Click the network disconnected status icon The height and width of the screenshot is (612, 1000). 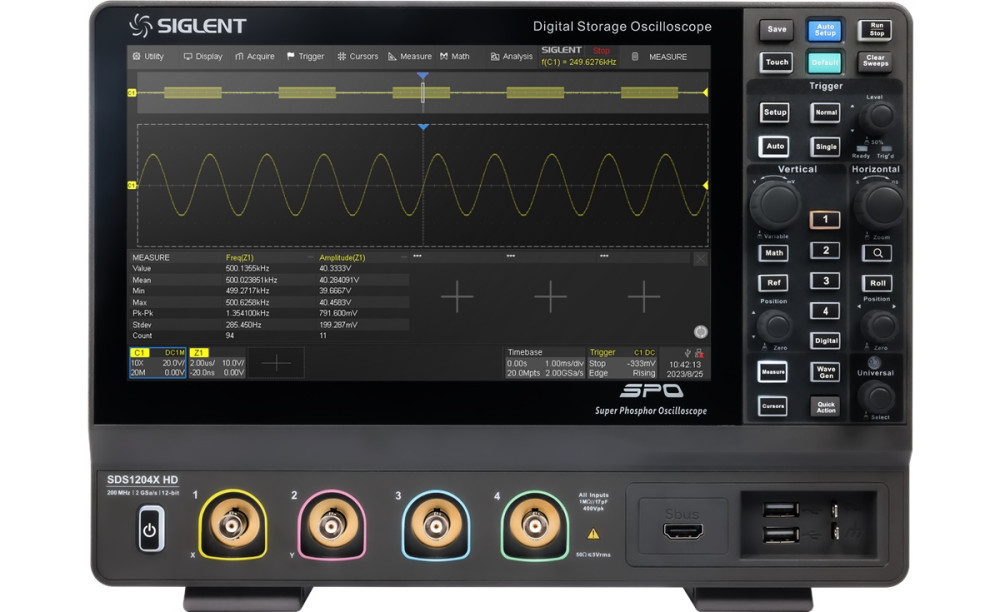click(x=699, y=353)
